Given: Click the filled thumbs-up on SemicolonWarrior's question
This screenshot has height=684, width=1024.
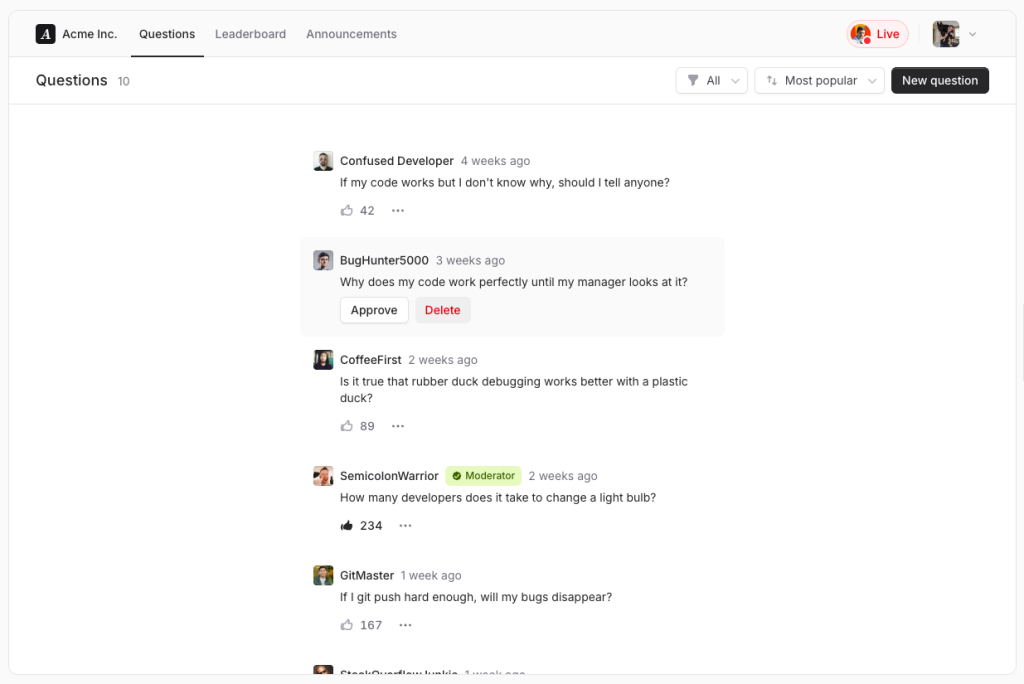Looking at the screenshot, I should click(x=347, y=525).
